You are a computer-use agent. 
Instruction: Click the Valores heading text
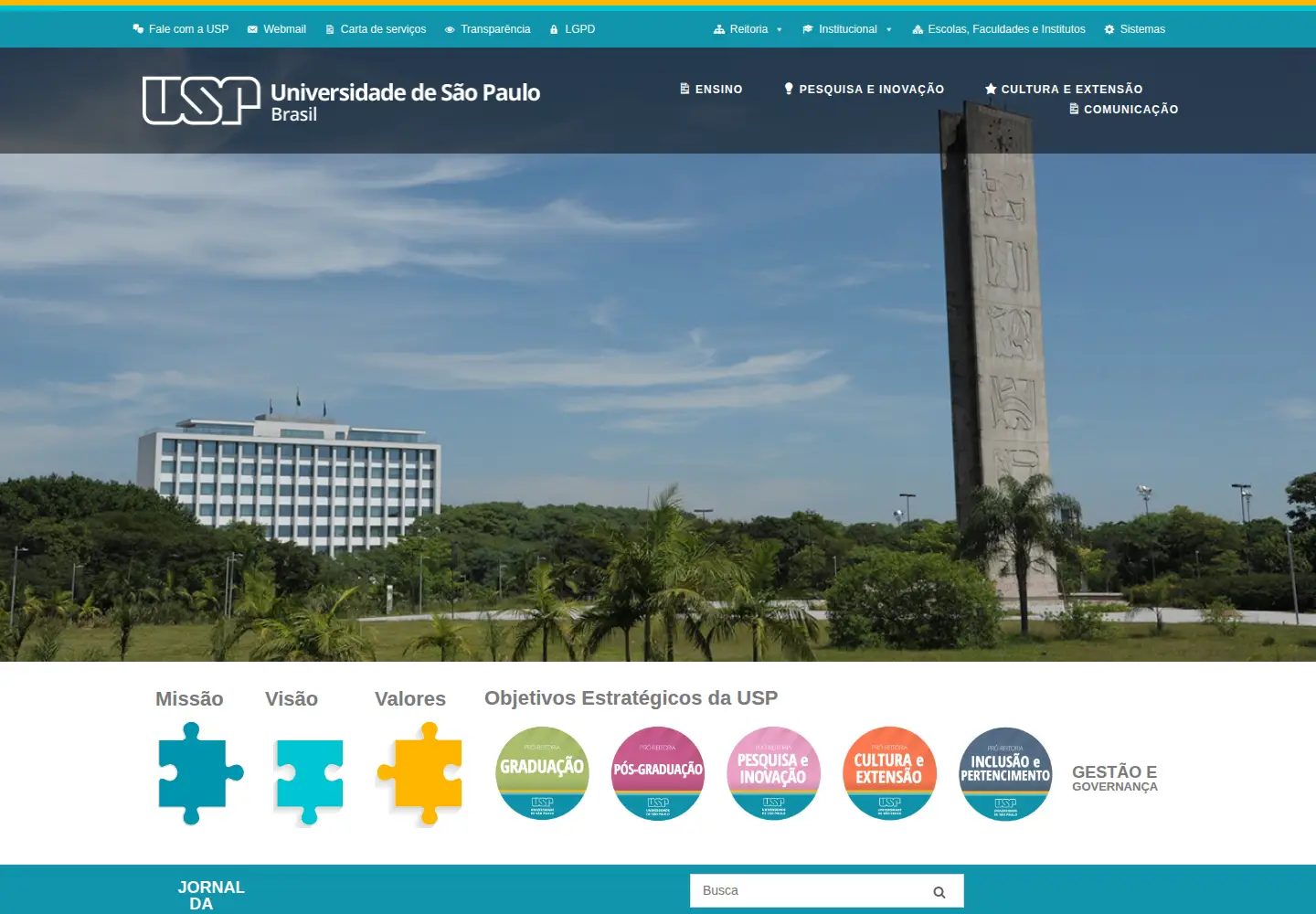(x=410, y=699)
